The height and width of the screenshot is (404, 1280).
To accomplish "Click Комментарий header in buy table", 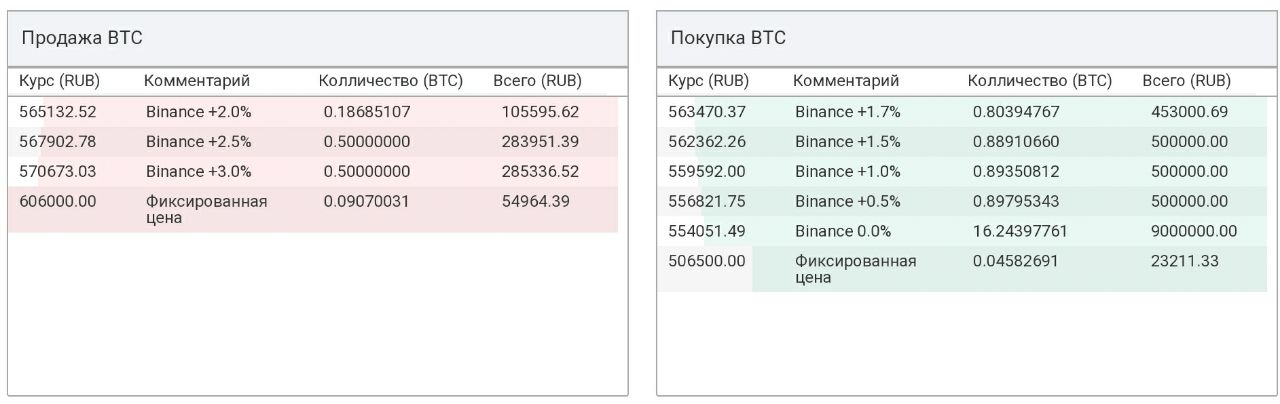I will coord(846,81).
